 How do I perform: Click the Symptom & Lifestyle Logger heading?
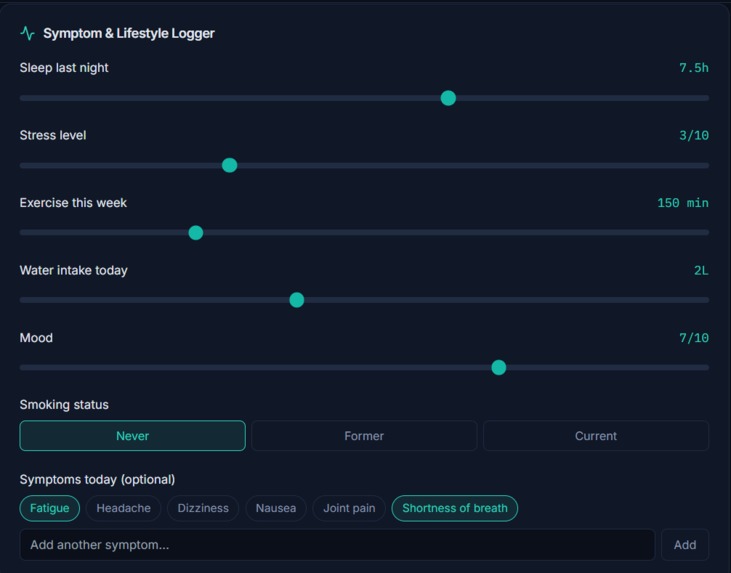(129, 34)
